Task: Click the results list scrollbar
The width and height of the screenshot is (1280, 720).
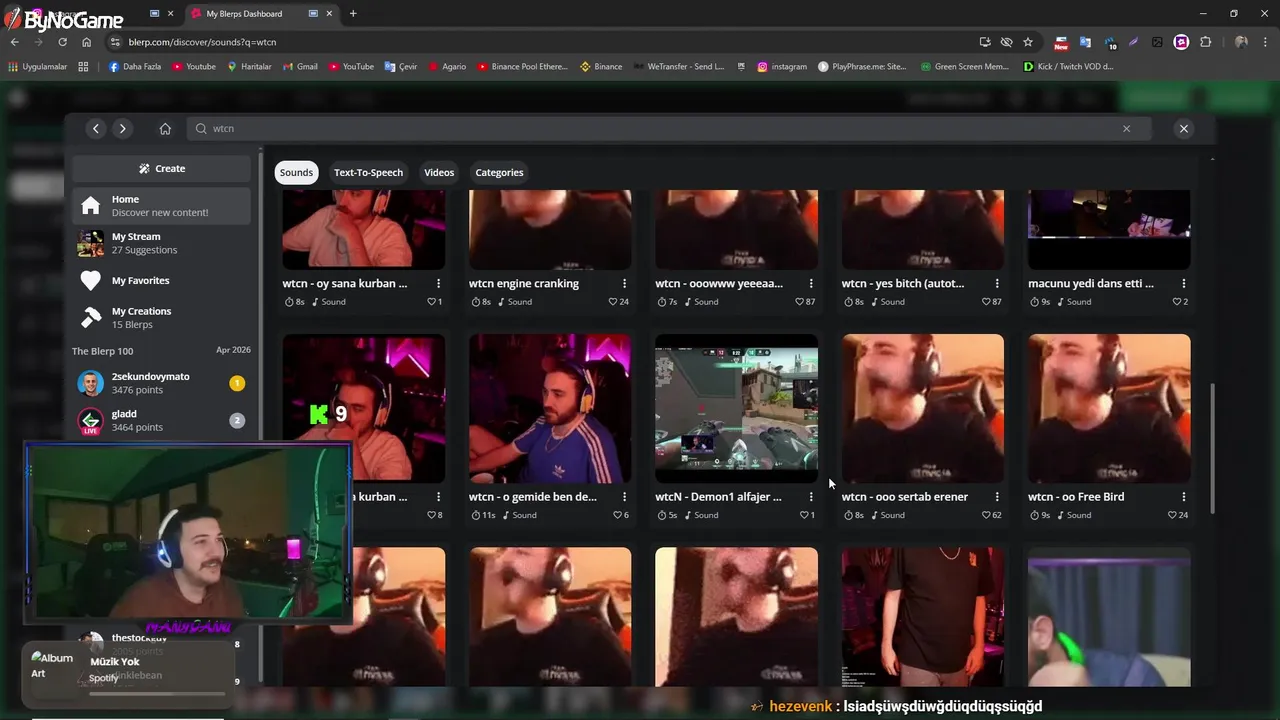Action: (x=1213, y=448)
